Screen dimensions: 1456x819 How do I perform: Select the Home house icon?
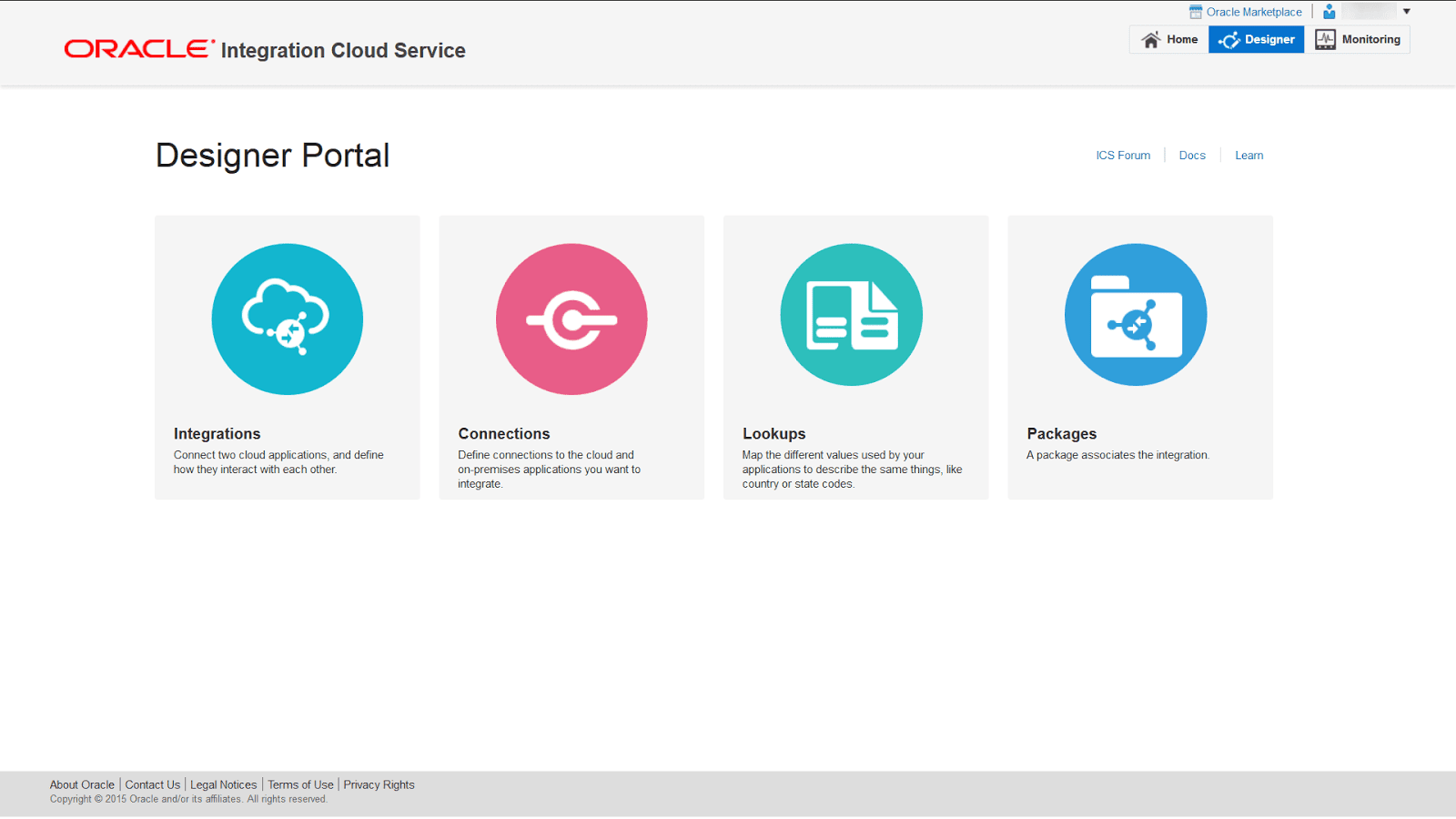1150,39
